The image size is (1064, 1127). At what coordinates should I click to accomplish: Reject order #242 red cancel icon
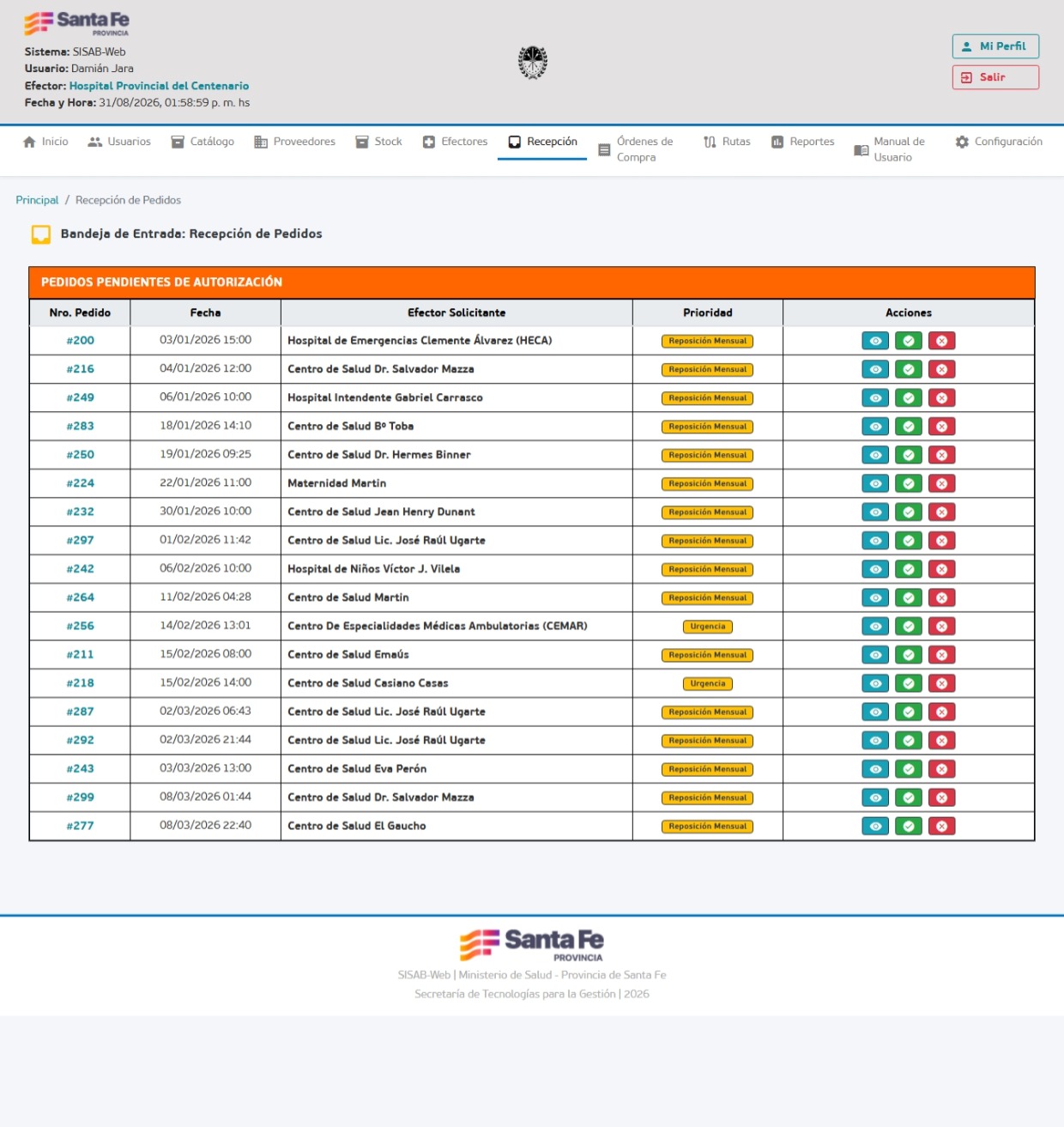tap(941, 569)
